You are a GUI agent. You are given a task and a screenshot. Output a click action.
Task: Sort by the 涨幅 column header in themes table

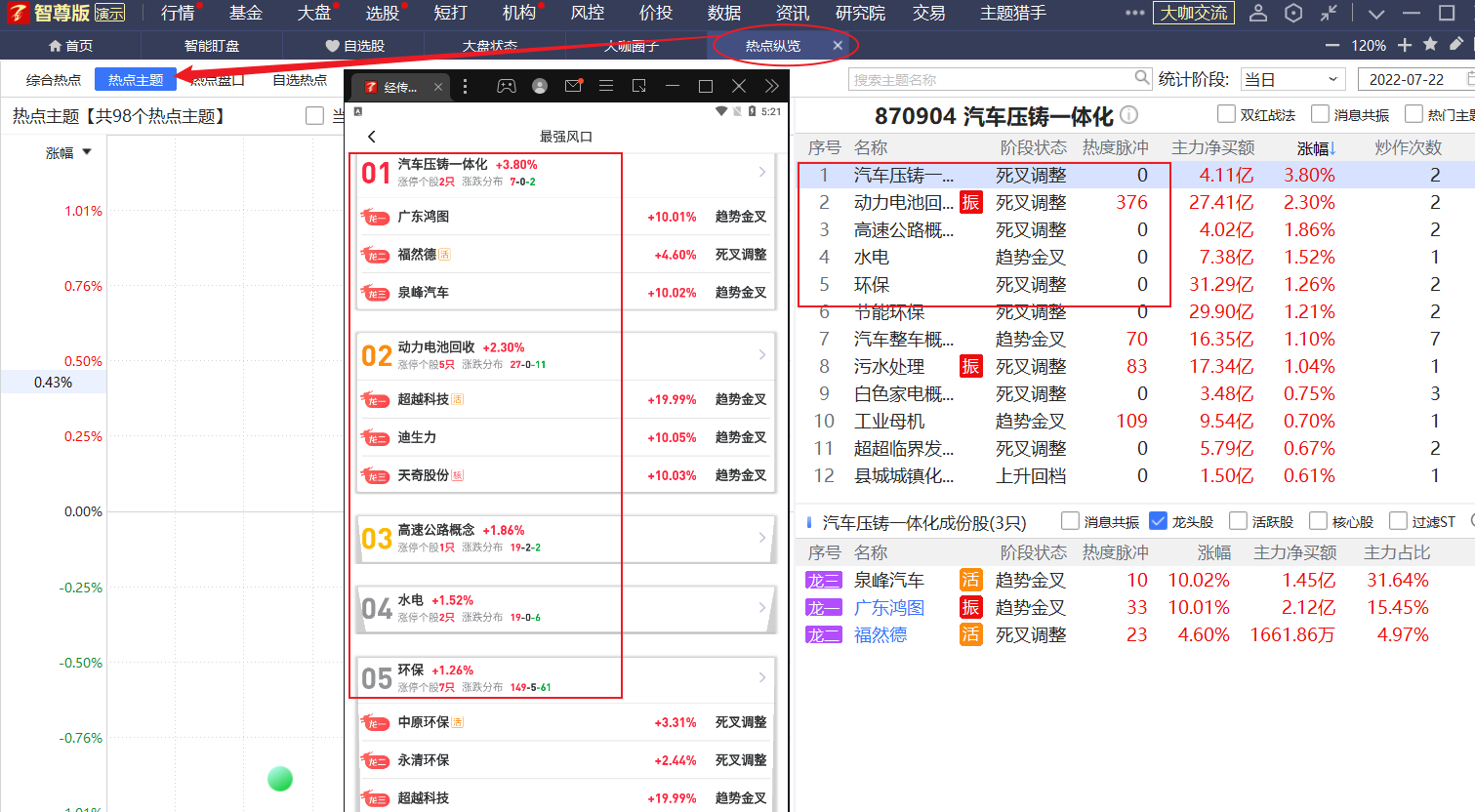click(1317, 148)
